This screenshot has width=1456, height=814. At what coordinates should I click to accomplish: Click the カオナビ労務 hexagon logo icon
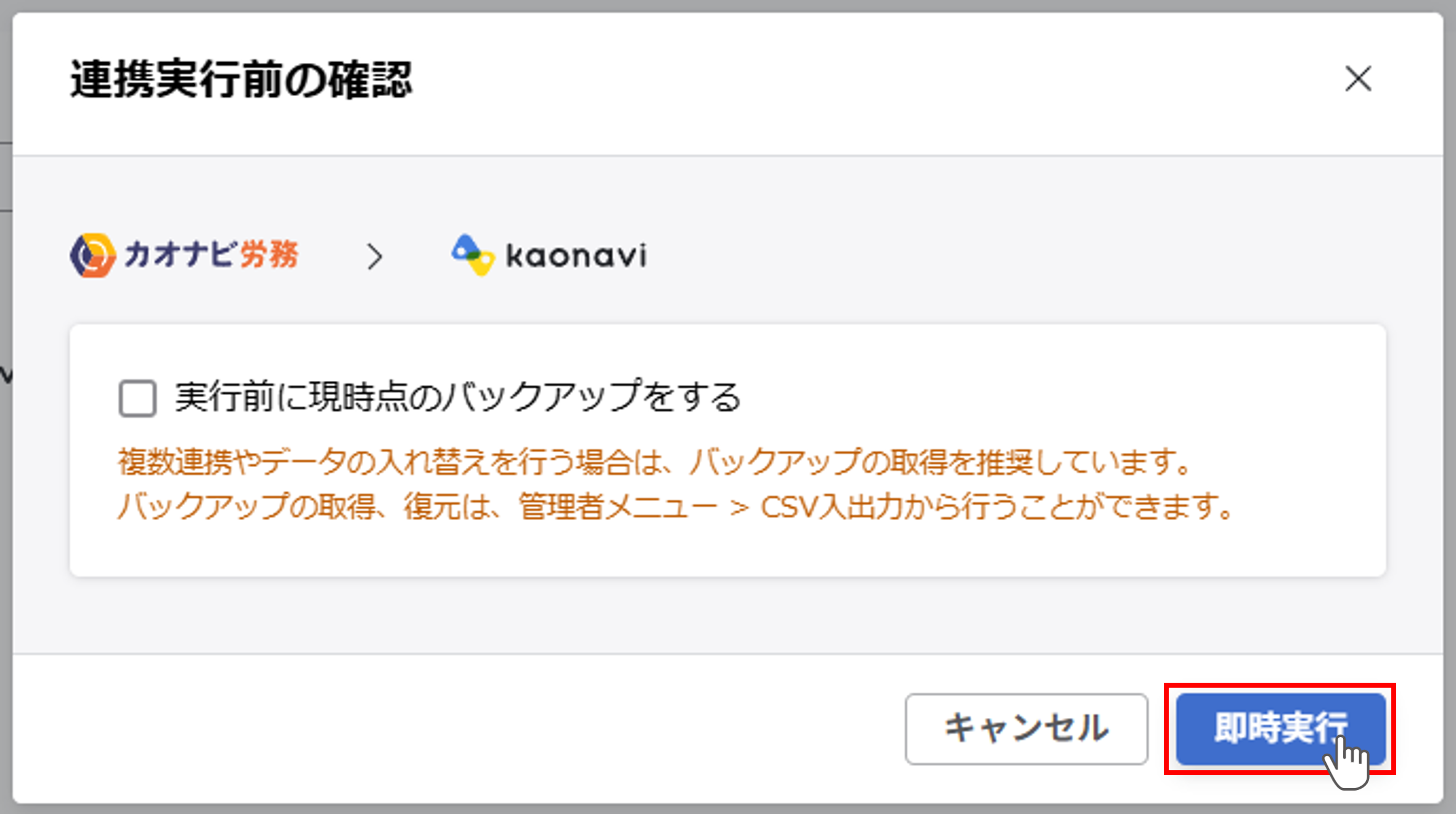(92, 255)
